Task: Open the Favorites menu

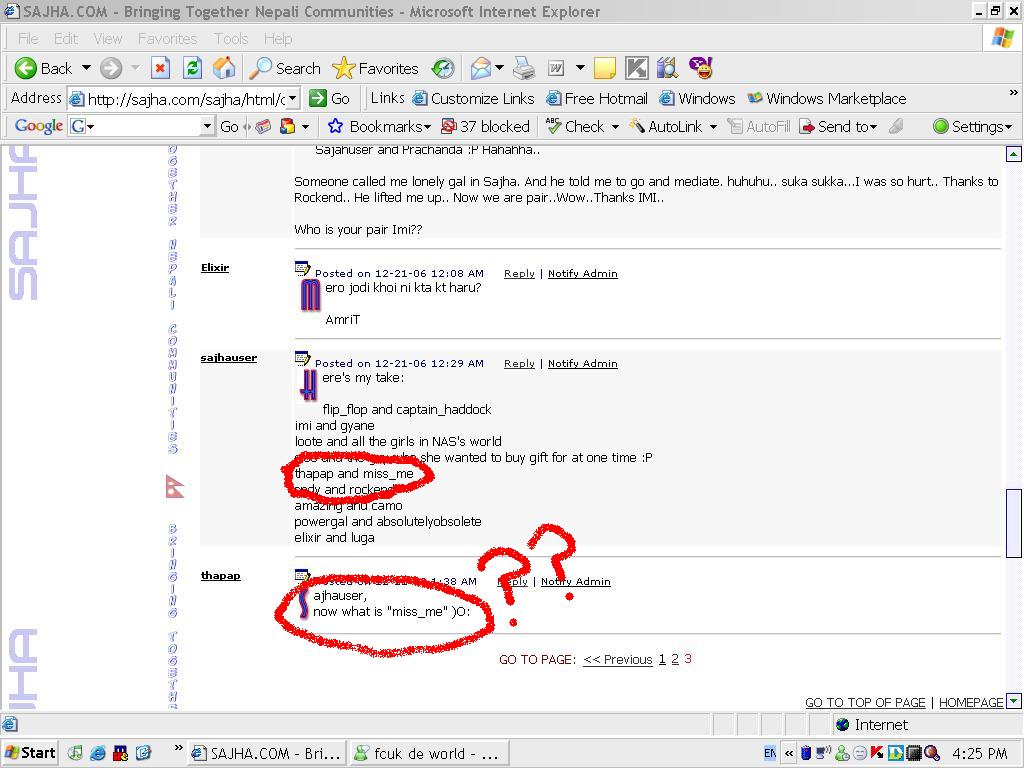Action: pyautogui.click(x=167, y=38)
